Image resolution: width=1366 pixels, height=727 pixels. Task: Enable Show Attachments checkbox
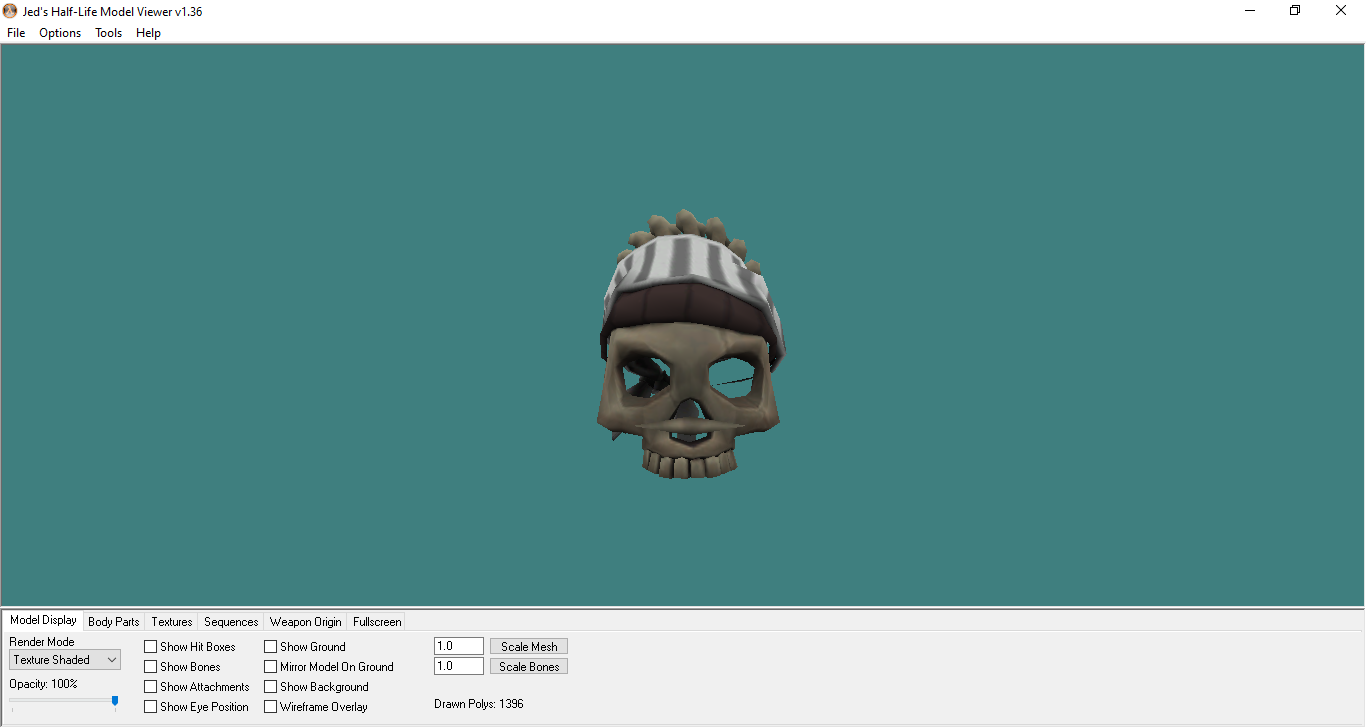(x=151, y=687)
